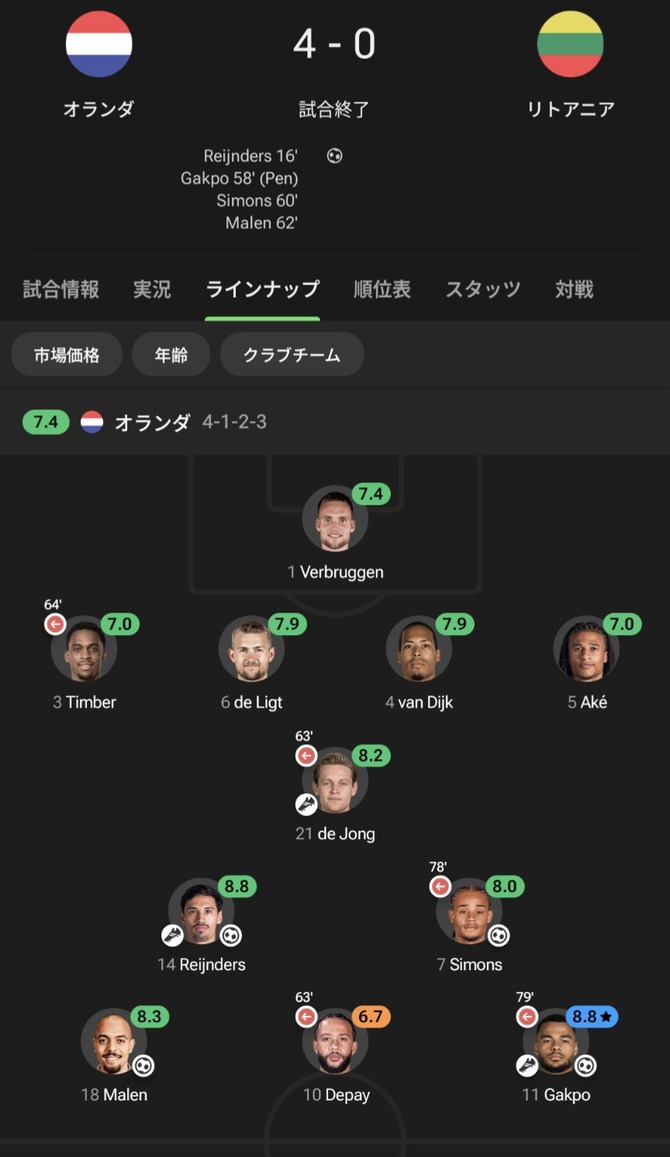Viewport: 670px width, 1157px height.
Task: Tap Simons' red substitution arrow icon
Action: coord(440,886)
